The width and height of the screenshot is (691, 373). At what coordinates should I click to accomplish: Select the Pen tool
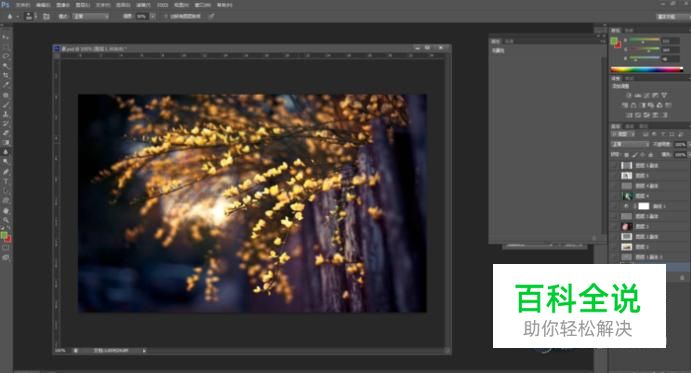tap(6, 172)
